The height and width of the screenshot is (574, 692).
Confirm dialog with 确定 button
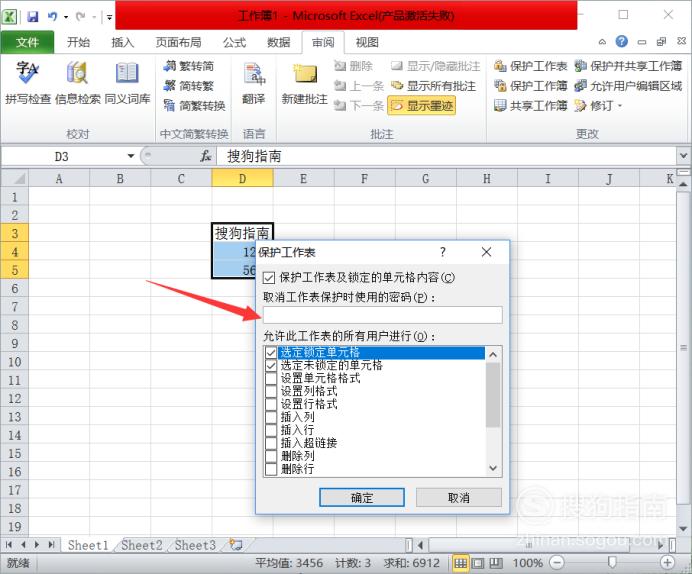362,498
